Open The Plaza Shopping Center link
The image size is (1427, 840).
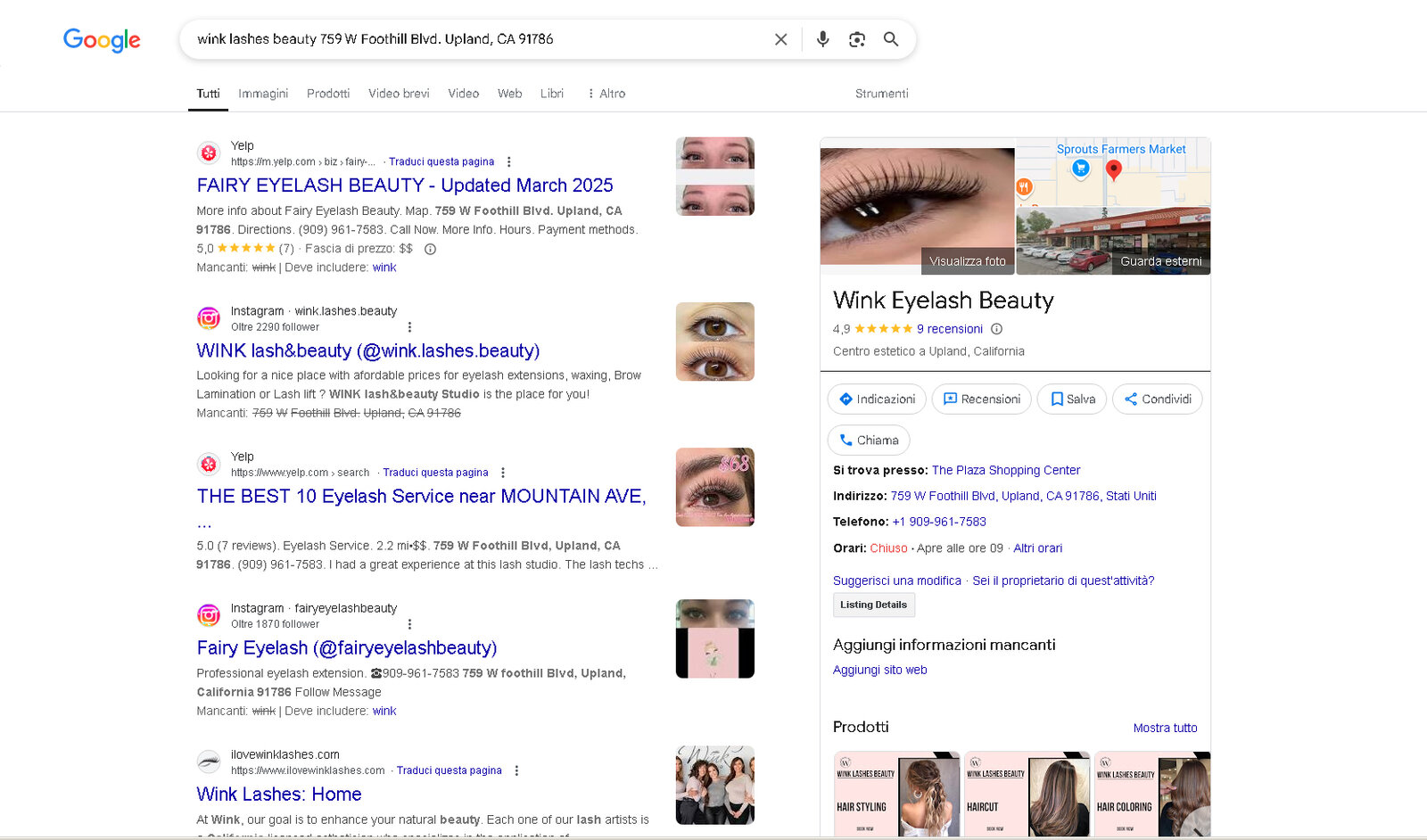click(1006, 470)
